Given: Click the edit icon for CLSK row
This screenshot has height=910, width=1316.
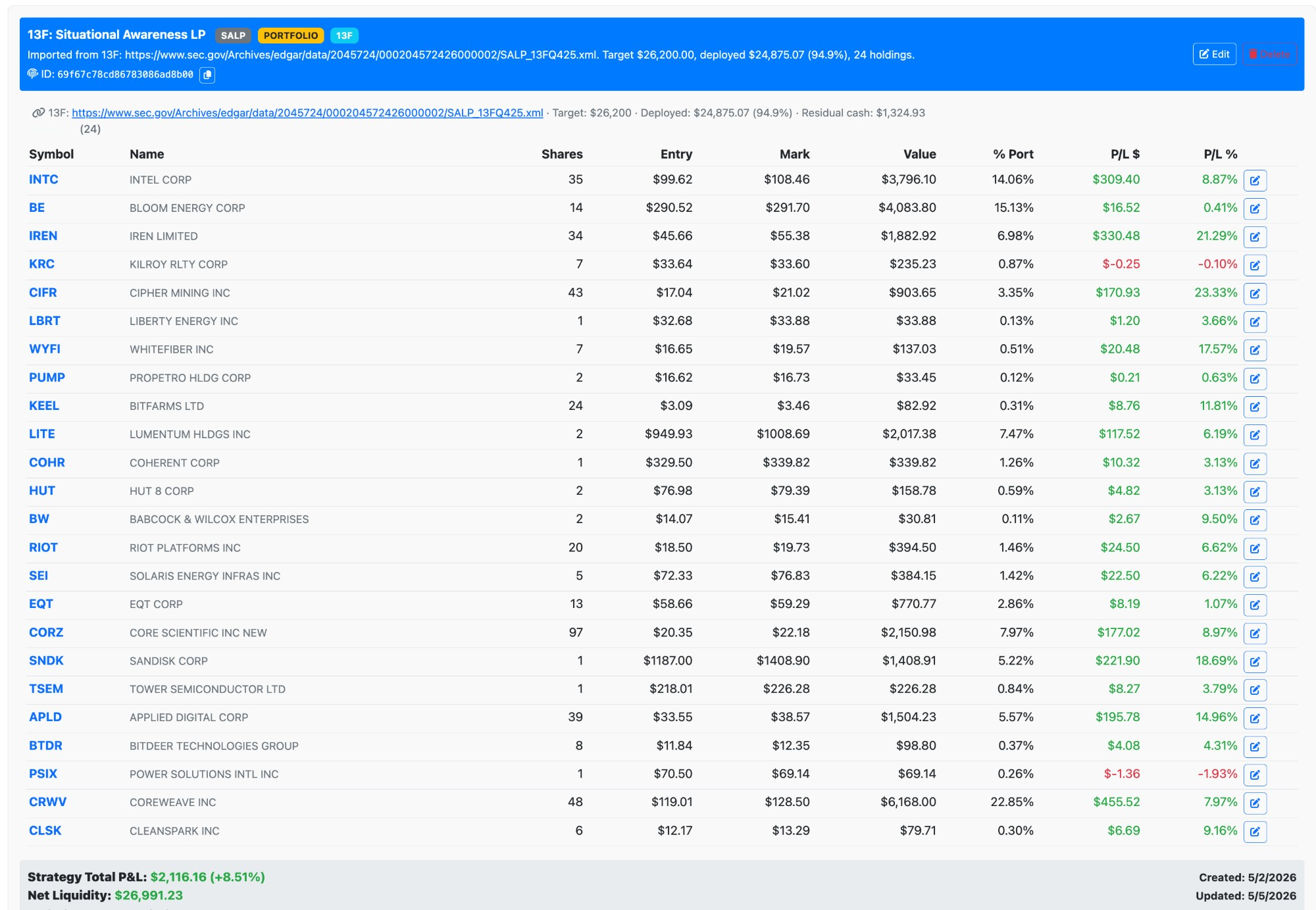Looking at the screenshot, I should click(x=1255, y=831).
